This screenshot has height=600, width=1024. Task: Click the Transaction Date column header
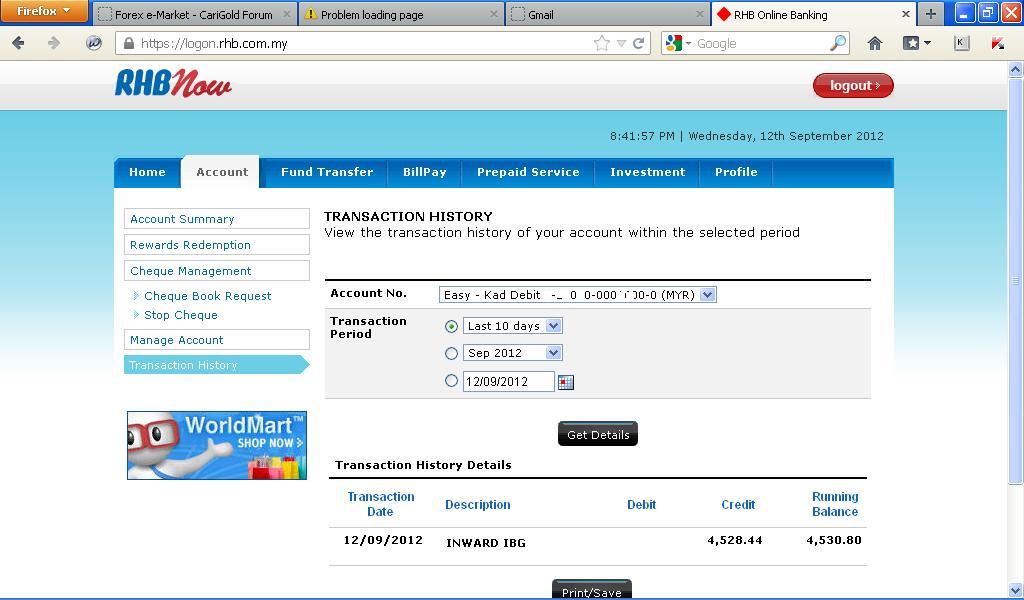coord(381,504)
